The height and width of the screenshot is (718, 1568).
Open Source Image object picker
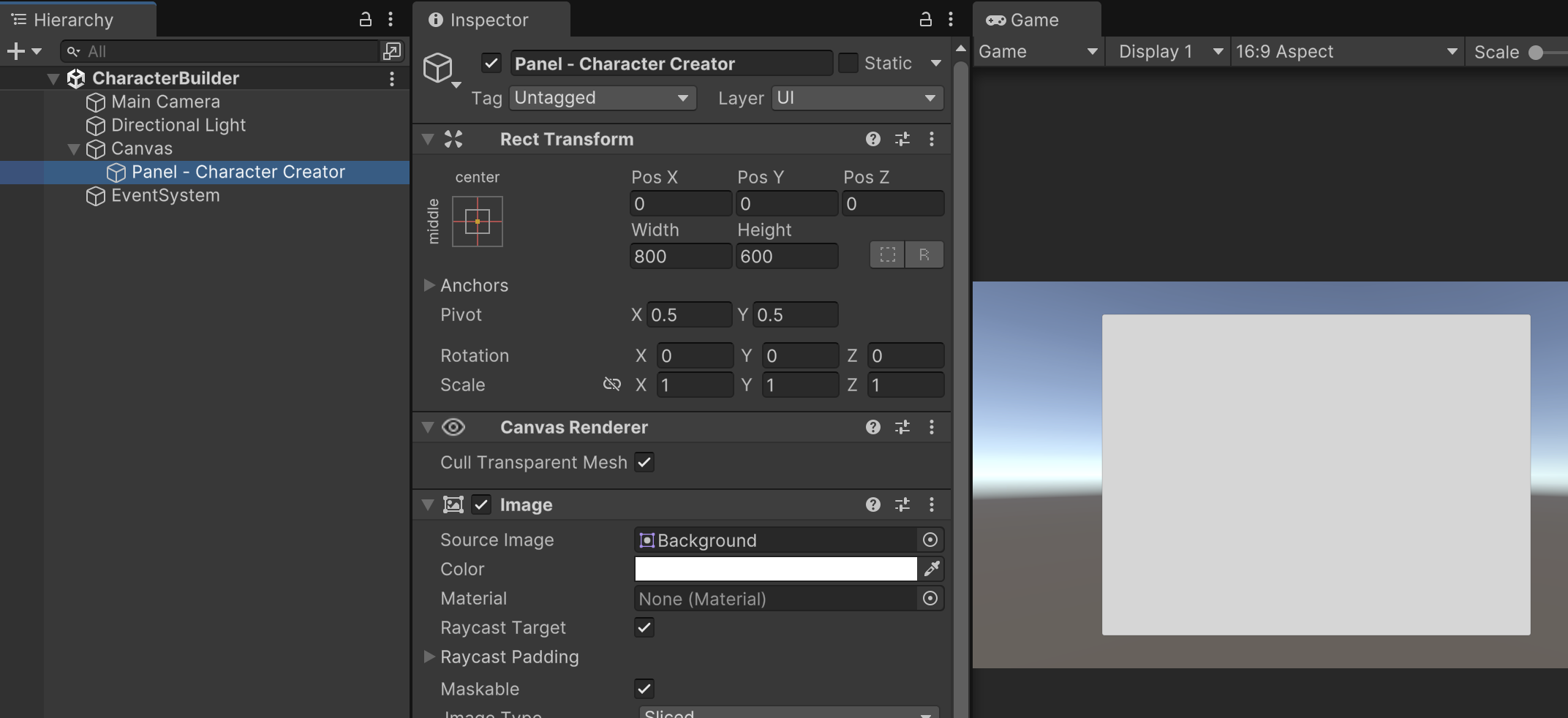930,540
